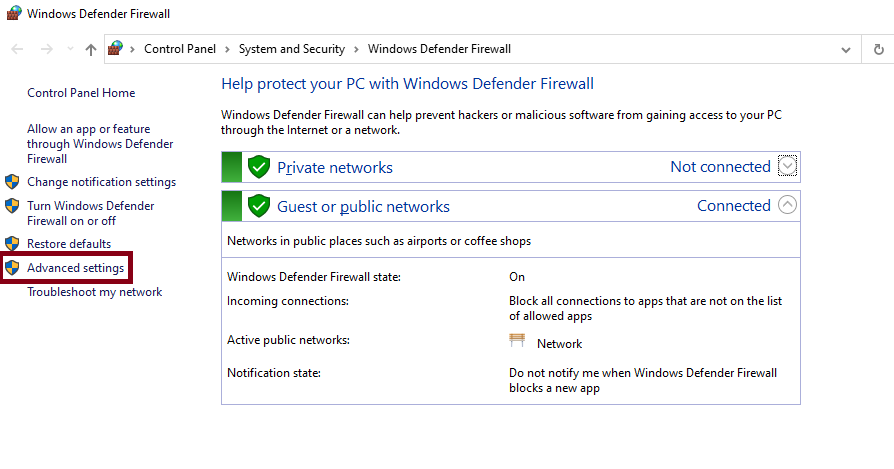The height and width of the screenshot is (469, 894).
Task: Open the recent locations dropdown arrow
Action: point(70,50)
